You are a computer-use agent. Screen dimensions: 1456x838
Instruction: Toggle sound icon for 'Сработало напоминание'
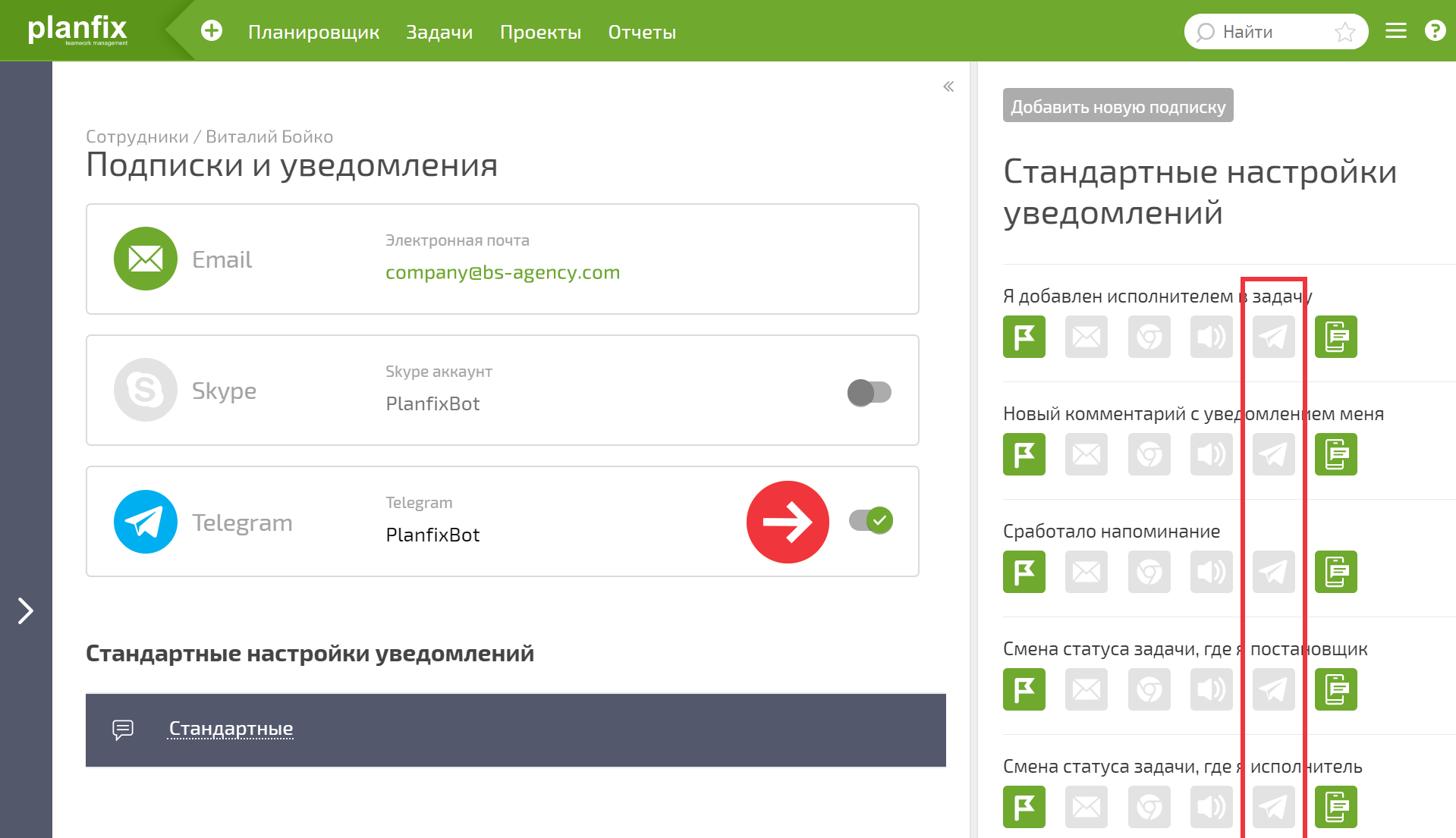click(1212, 572)
